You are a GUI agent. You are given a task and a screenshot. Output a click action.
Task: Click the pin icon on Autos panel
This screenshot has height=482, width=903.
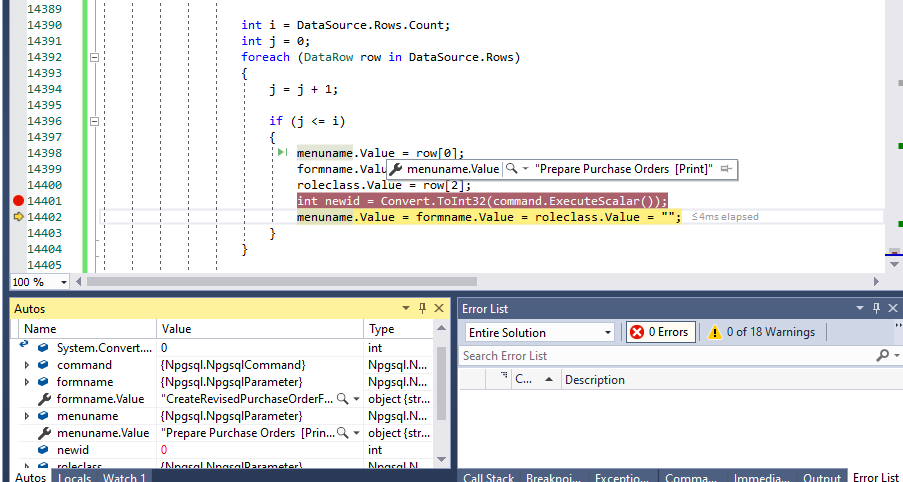point(423,309)
